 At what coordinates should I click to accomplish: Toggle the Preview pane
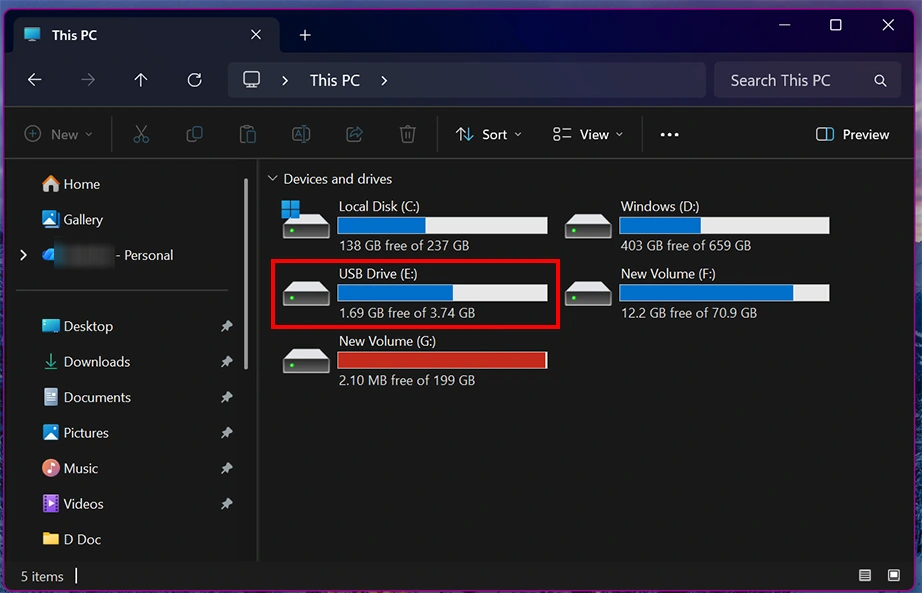852,135
